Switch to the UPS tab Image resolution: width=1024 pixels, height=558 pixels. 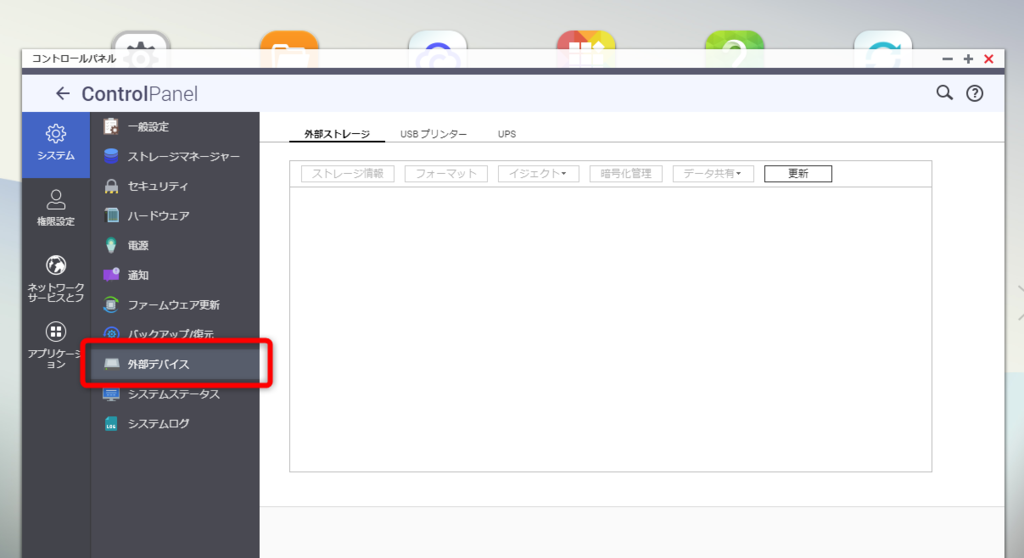point(507,134)
